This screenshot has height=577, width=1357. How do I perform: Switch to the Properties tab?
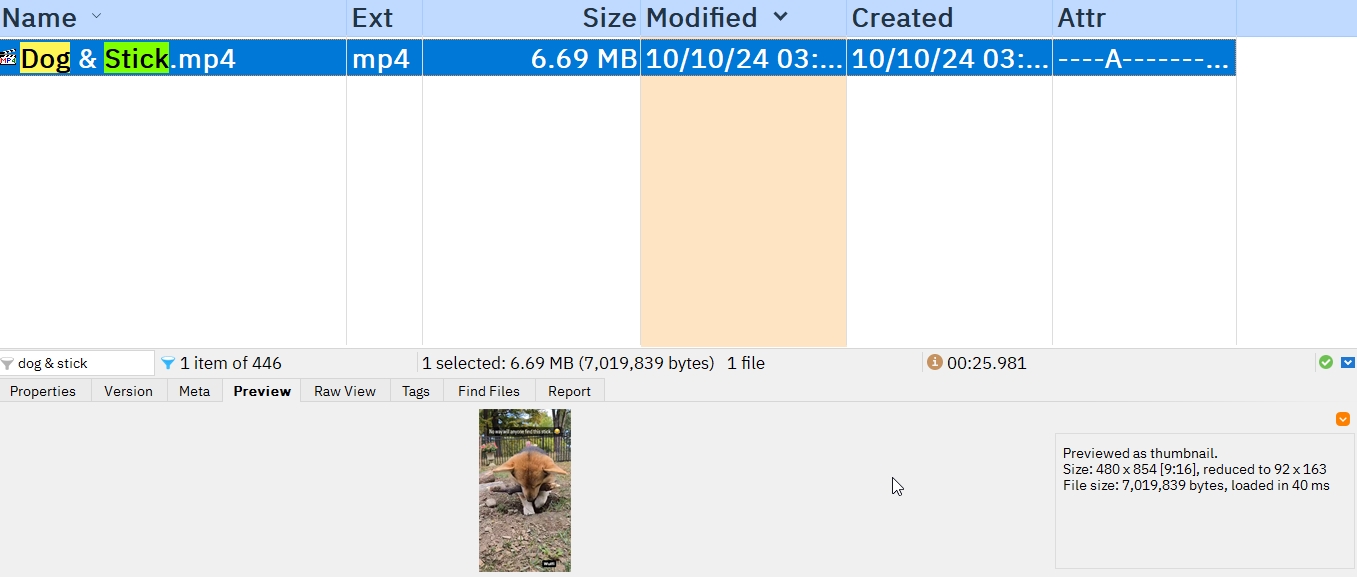43,391
